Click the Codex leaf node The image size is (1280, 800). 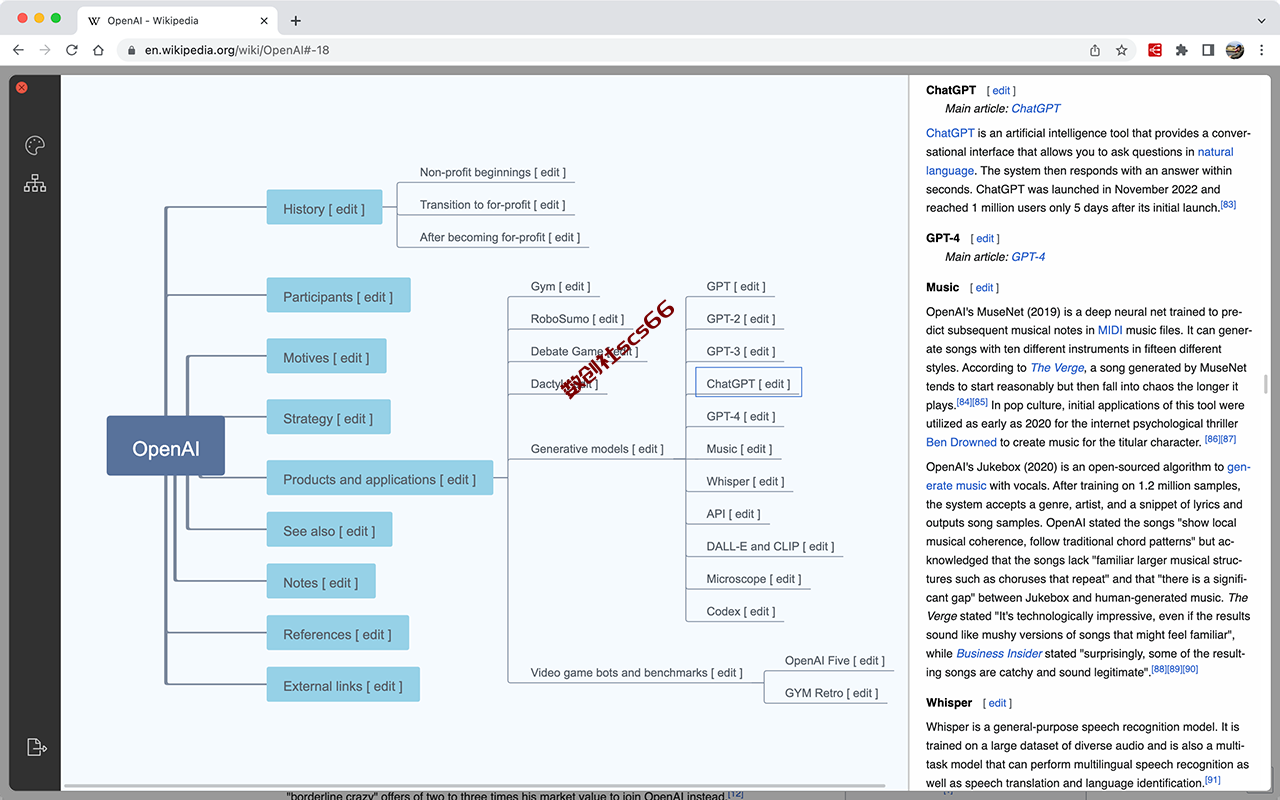pos(740,611)
